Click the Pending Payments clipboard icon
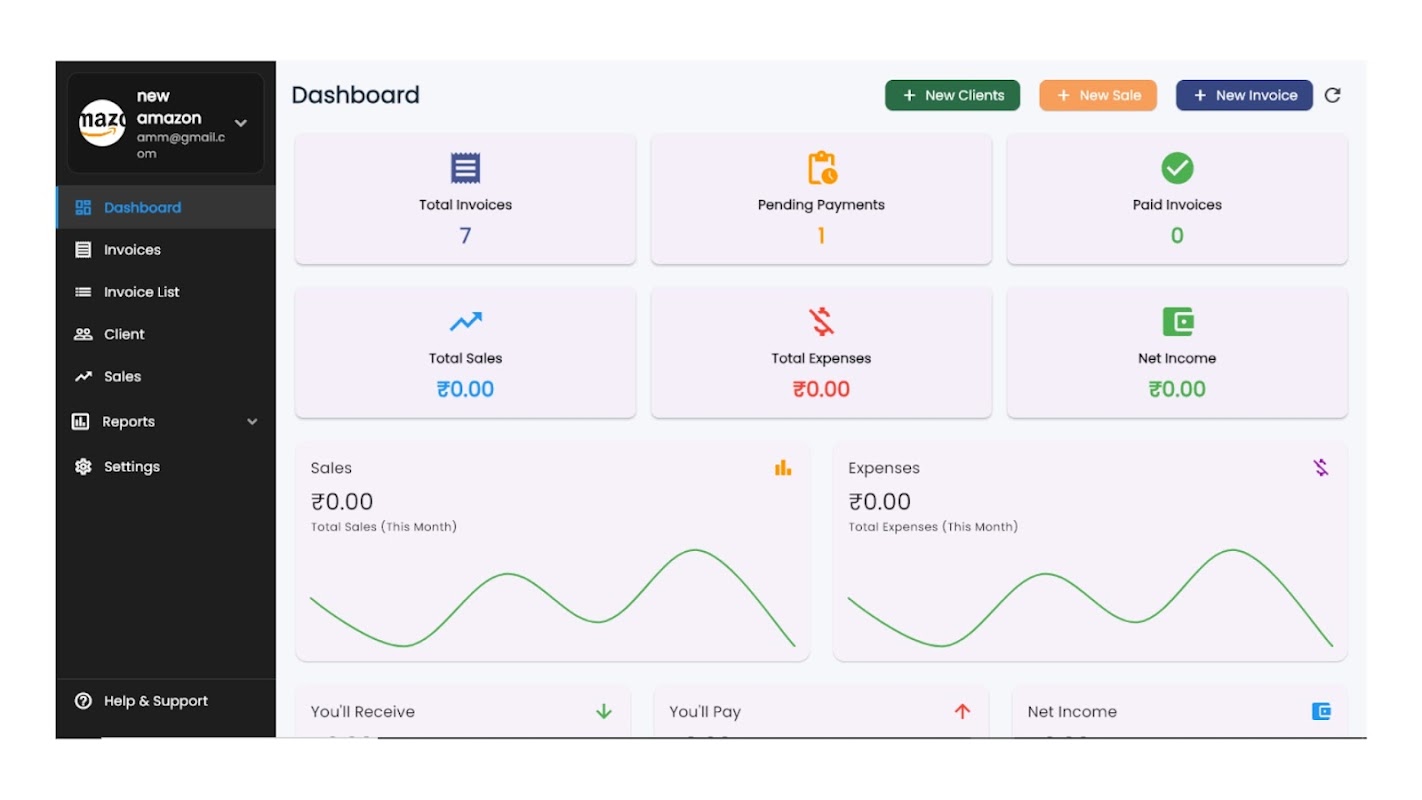The width and height of the screenshot is (1422, 800). (821, 168)
